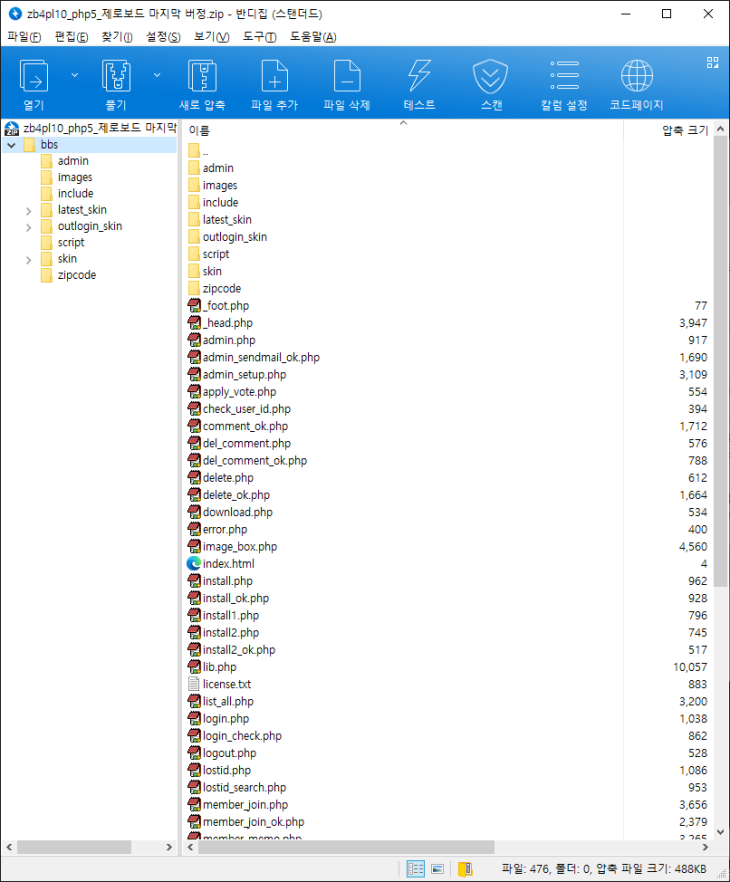This screenshot has width=730, height=882.
Task: Click the Codepage globe icon
Action: click(x=637, y=75)
